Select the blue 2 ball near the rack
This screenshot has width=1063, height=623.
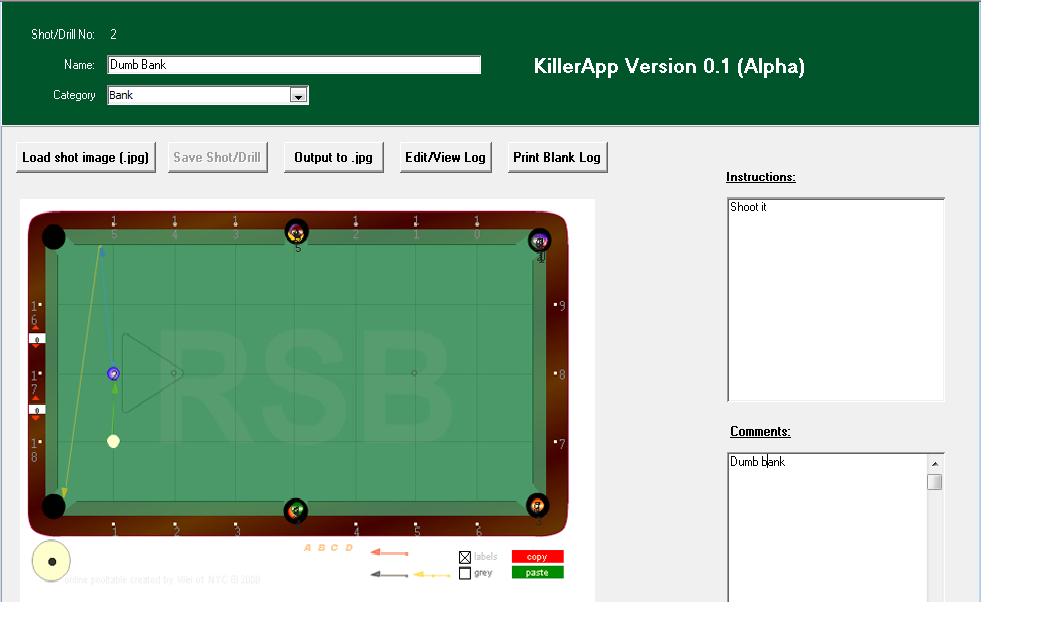coord(113,374)
